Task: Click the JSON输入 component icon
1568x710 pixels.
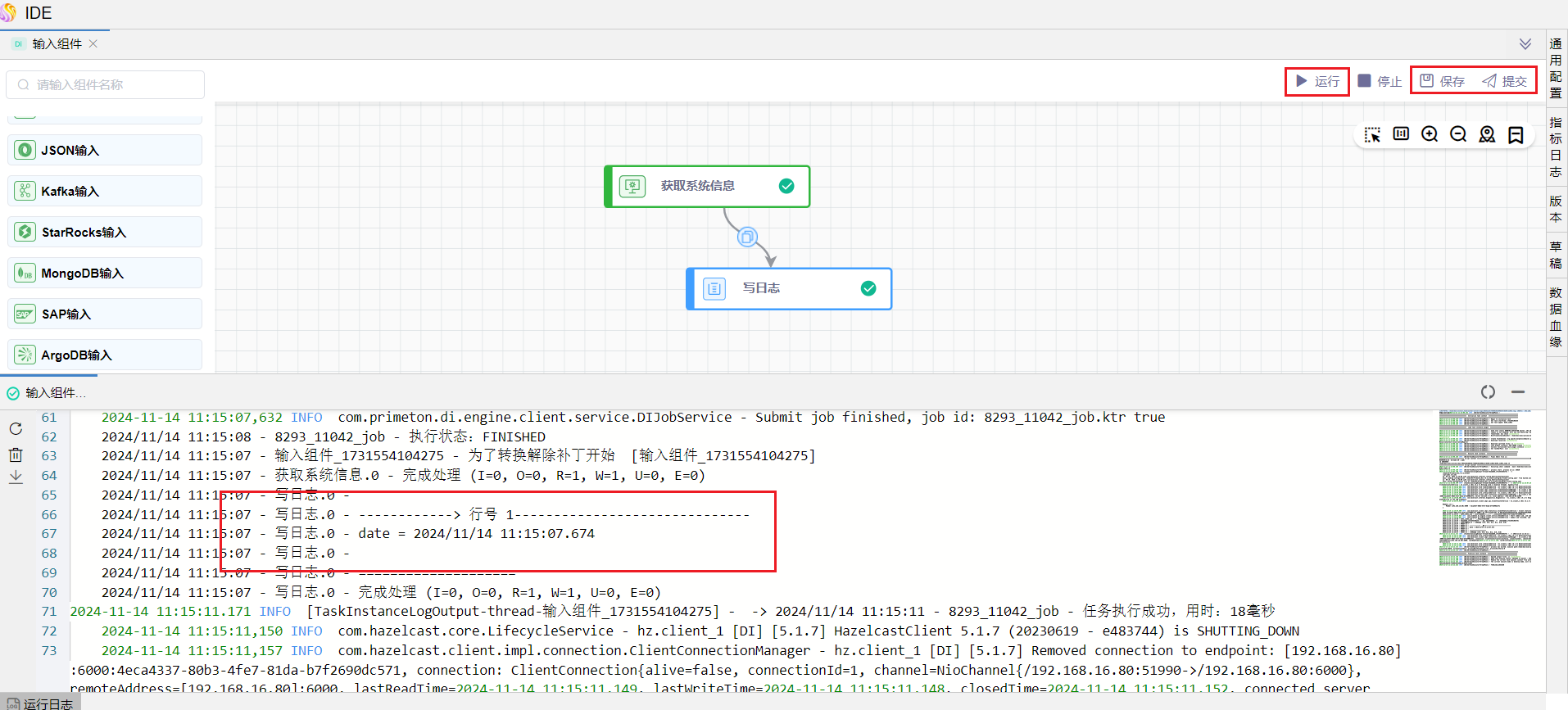Action: (x=25, y=150)
